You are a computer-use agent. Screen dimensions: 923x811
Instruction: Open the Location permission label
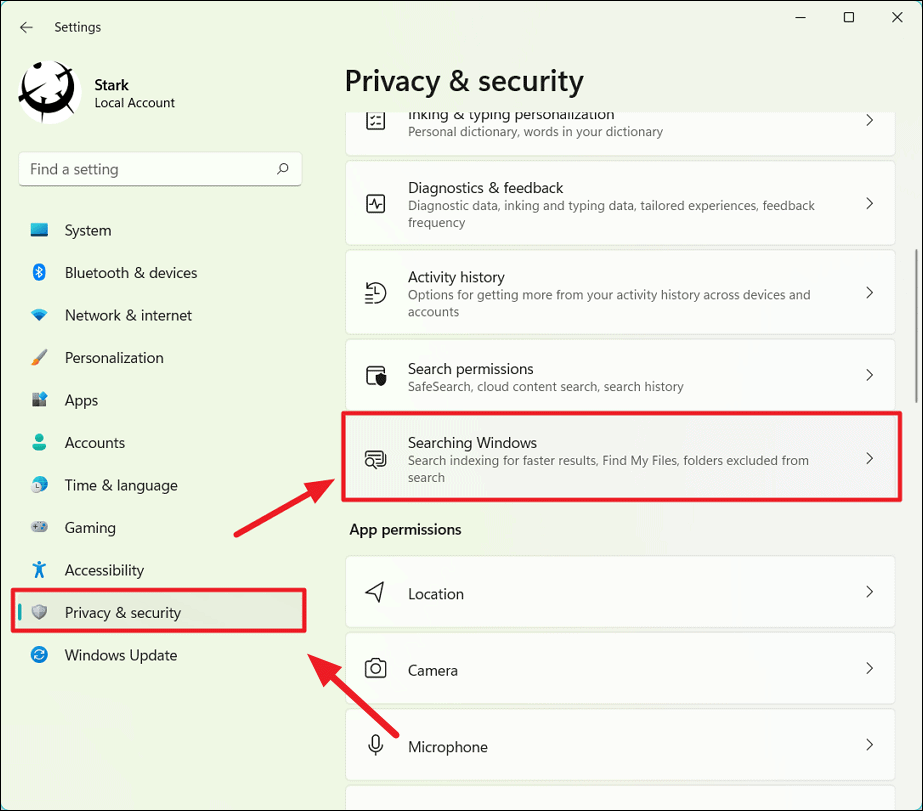pyautogui.click(x=436, y=594)
